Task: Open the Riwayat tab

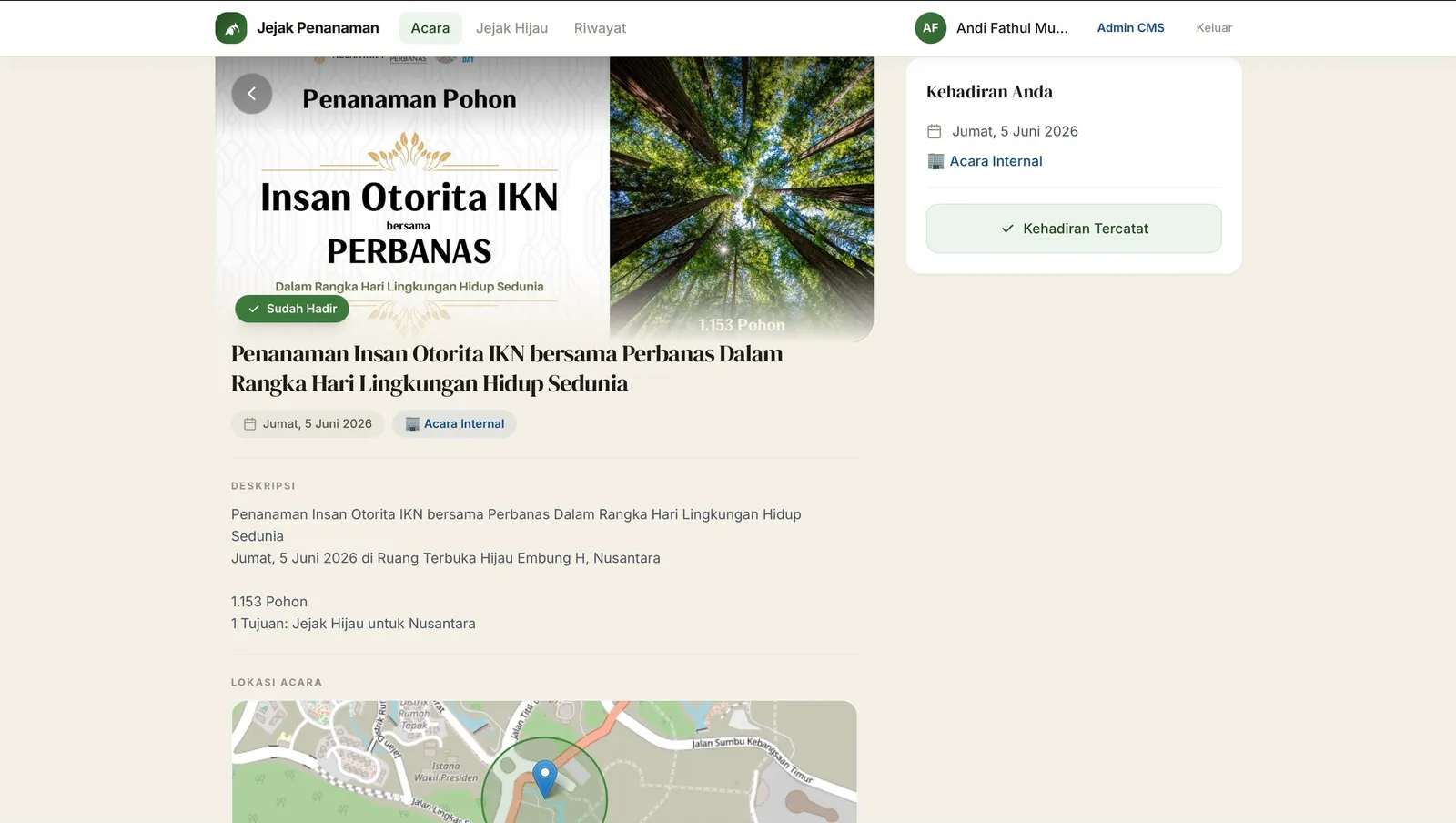Action: coord(600,28)
